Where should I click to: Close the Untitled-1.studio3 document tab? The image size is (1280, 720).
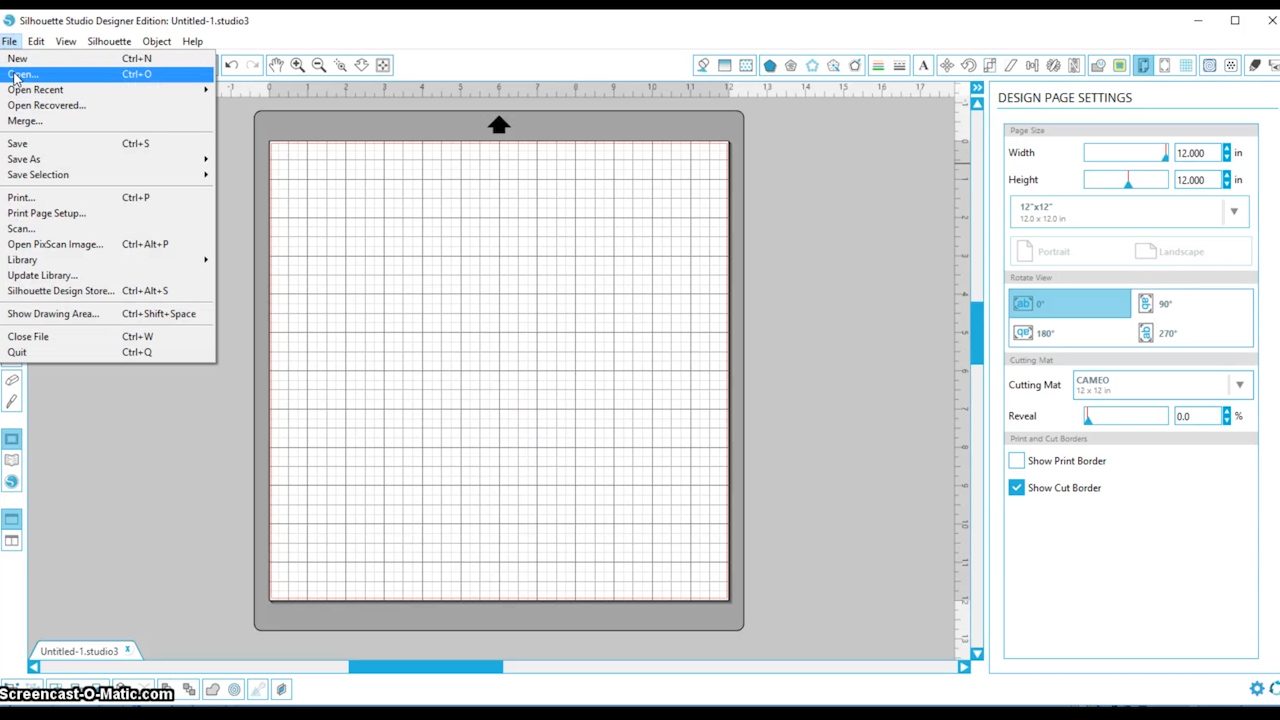pyautogui.click(x=127, y=651)
